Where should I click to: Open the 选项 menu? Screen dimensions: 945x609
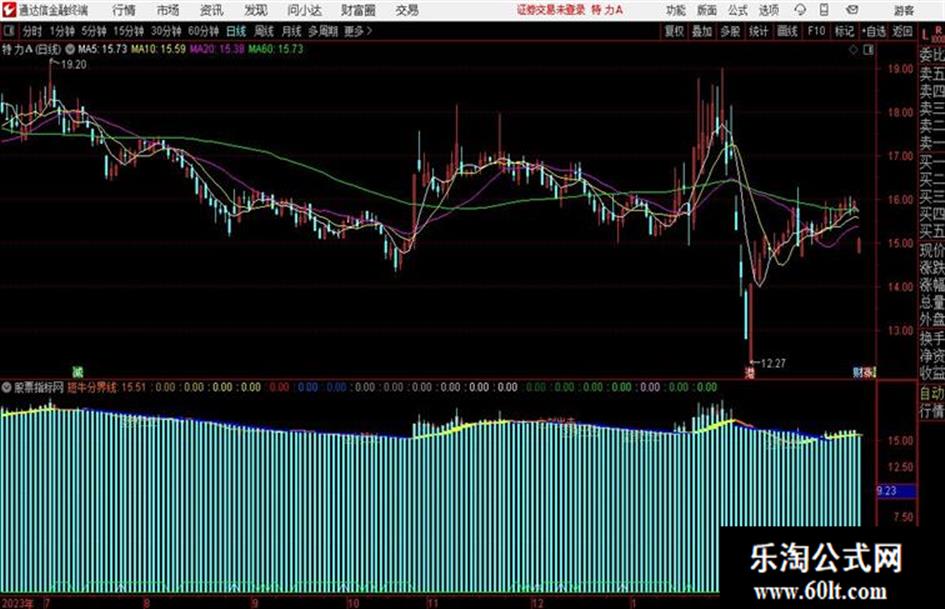click(768, 10)
